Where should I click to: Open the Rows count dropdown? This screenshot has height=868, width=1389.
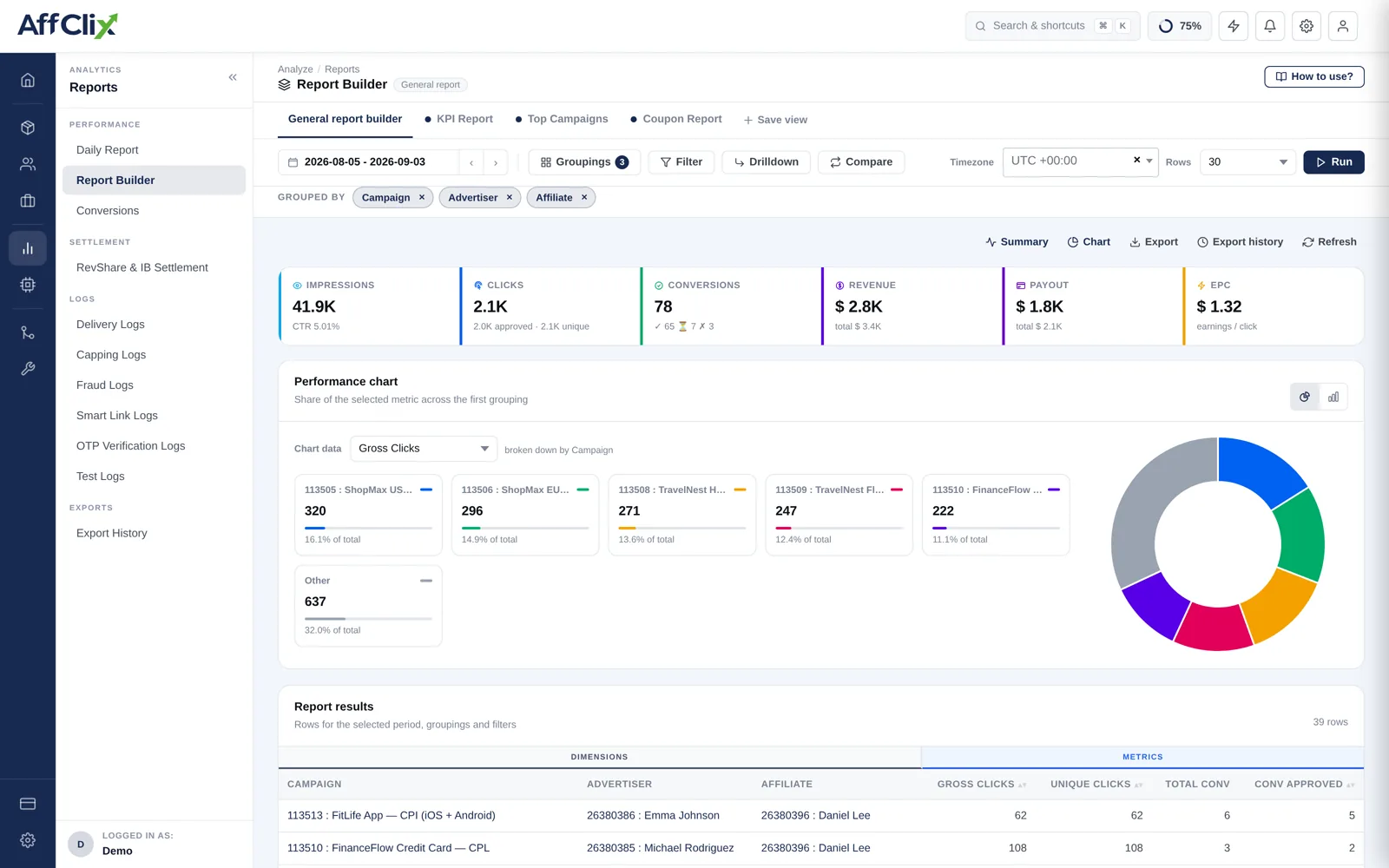[x=1247, y=162]
